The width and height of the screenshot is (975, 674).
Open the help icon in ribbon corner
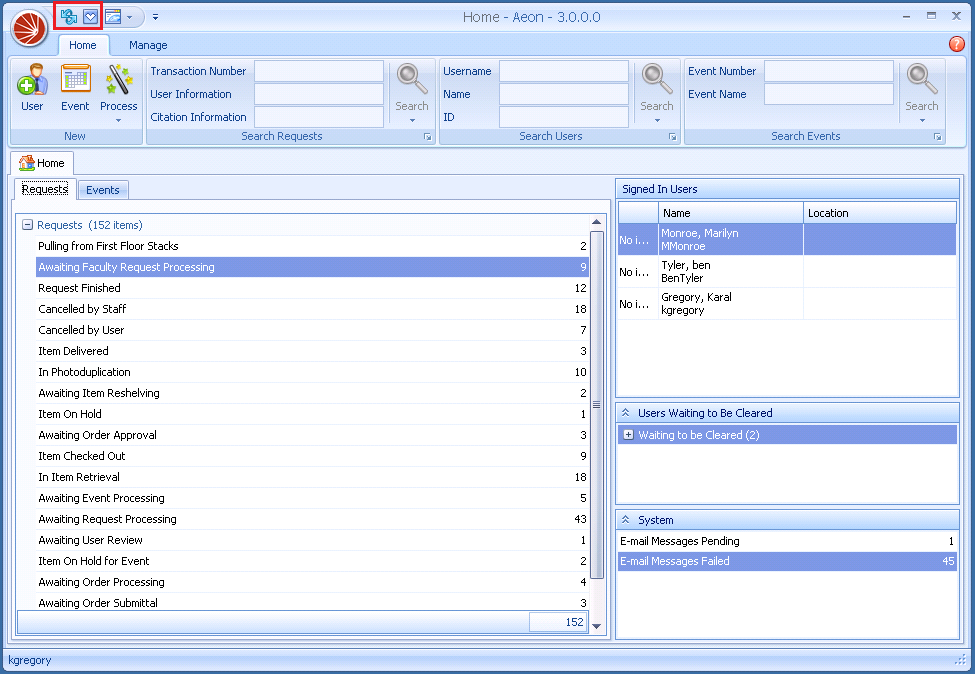956,44
